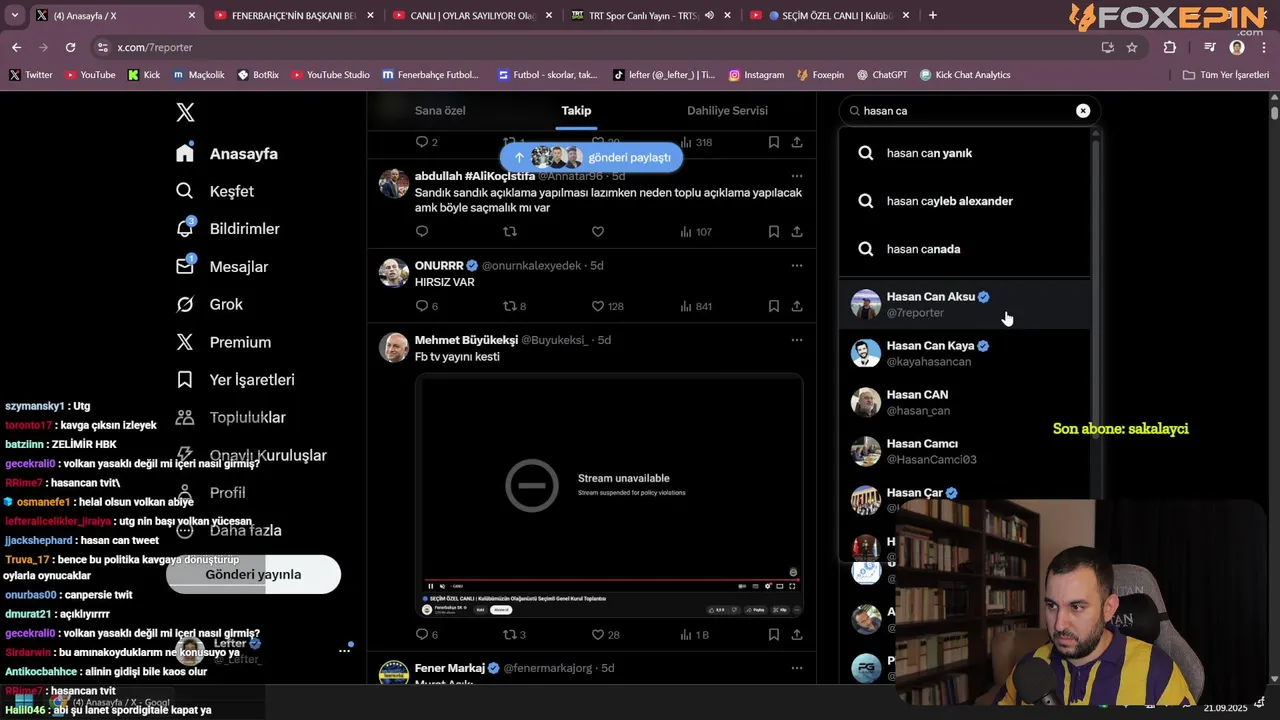Open Bildirimler notifications

click(228, 229)
